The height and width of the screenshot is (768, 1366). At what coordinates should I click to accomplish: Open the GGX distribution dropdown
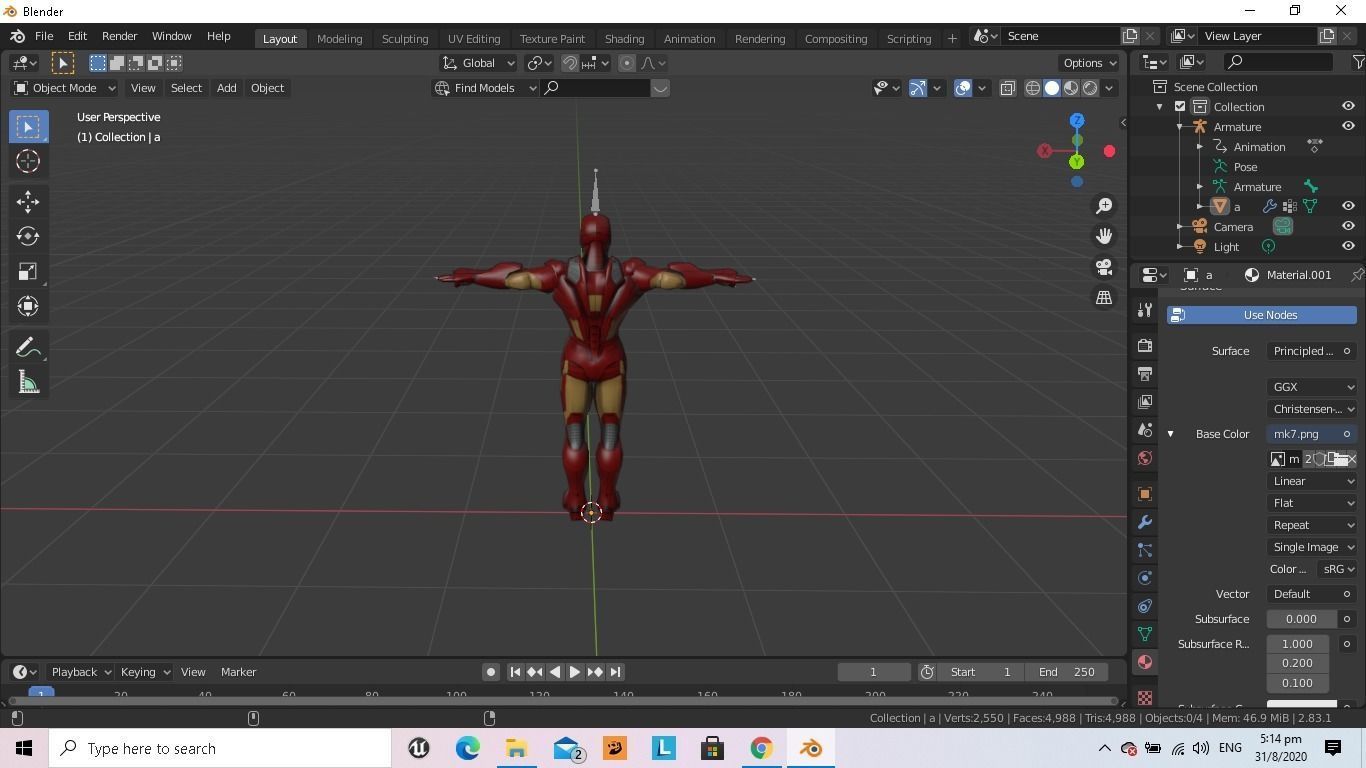pyautogui.click(x=1312, y=387)
